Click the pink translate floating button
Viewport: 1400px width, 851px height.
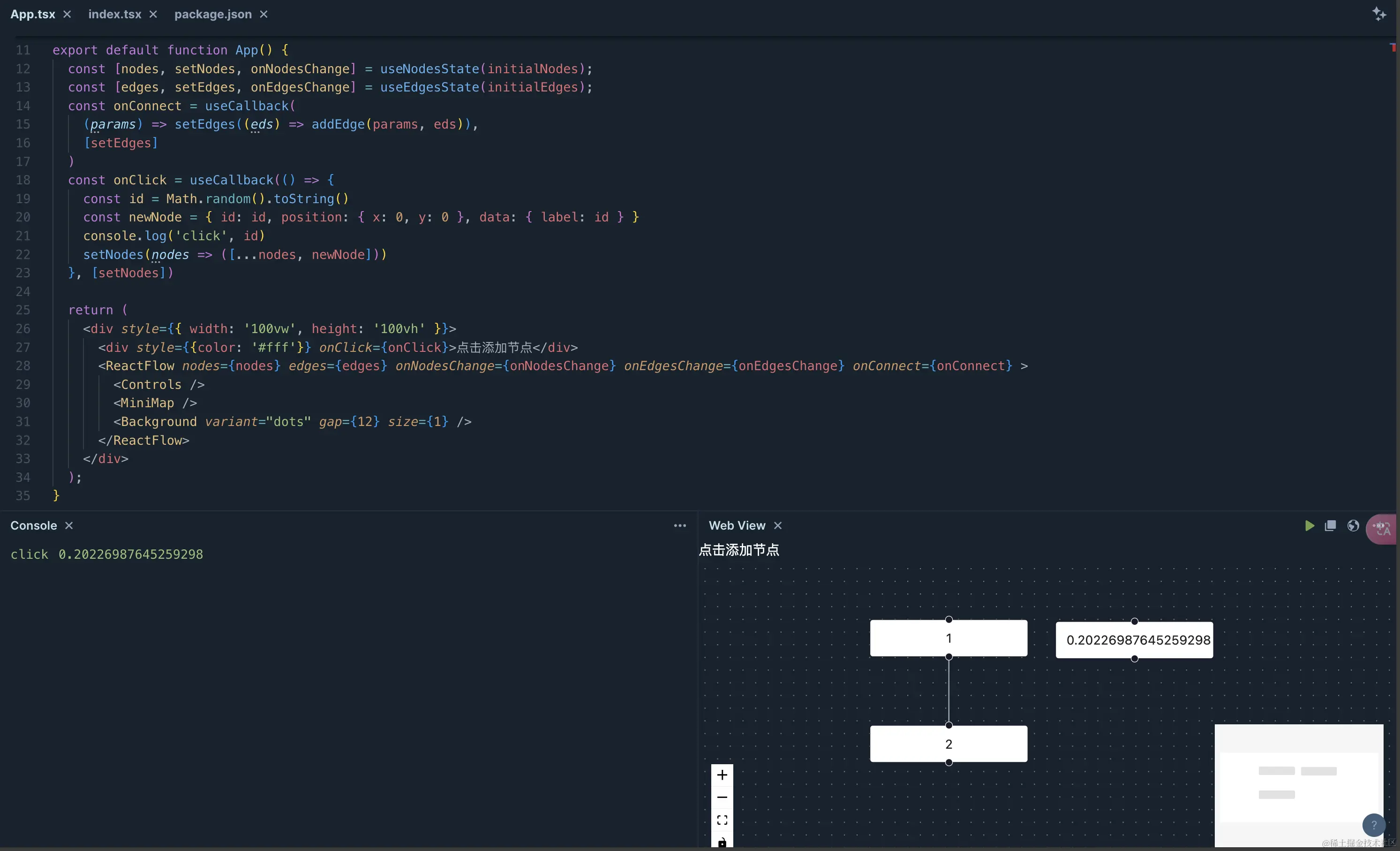pos(1382,529)
